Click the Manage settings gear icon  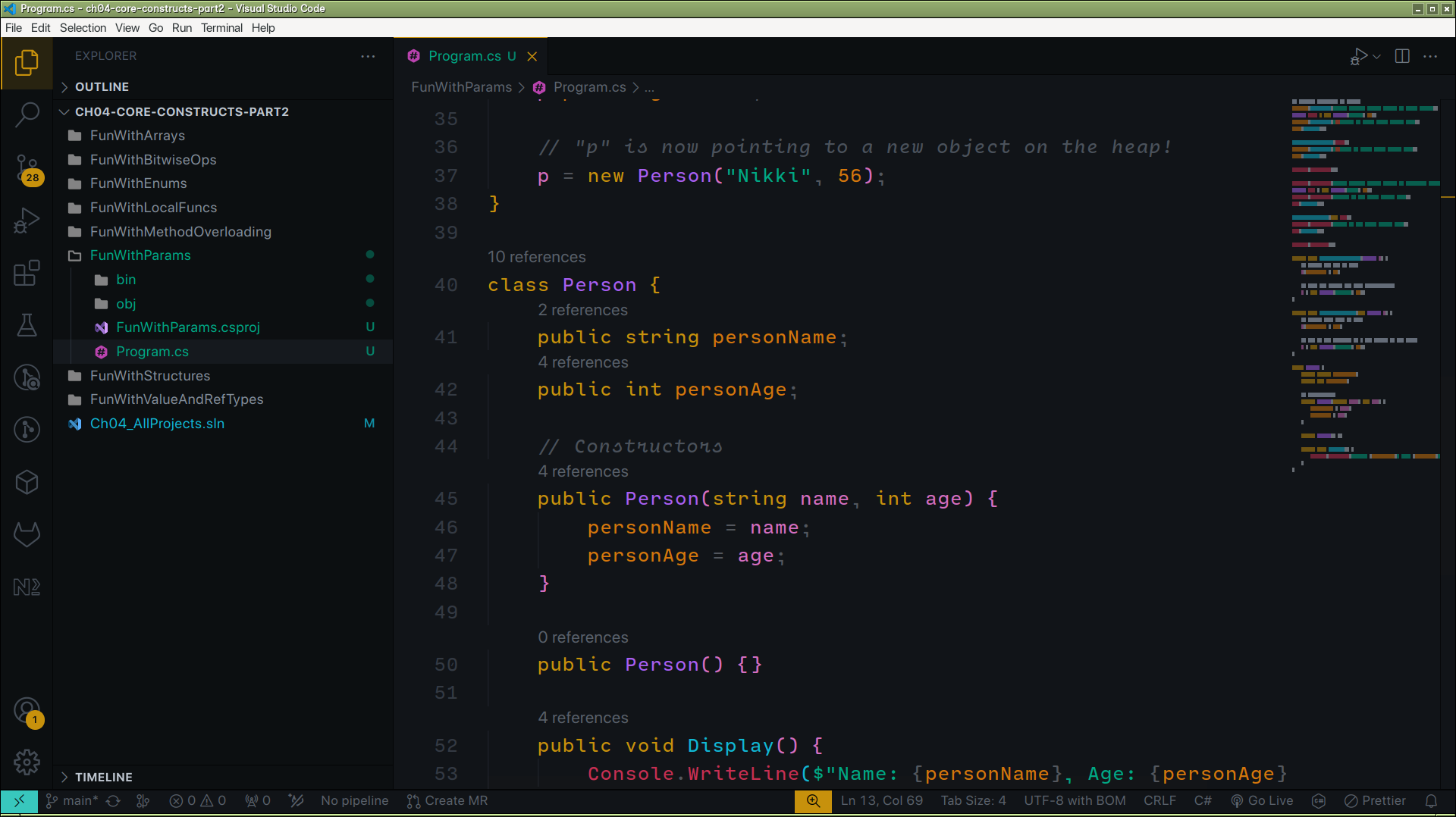click(x=27, y=762)
